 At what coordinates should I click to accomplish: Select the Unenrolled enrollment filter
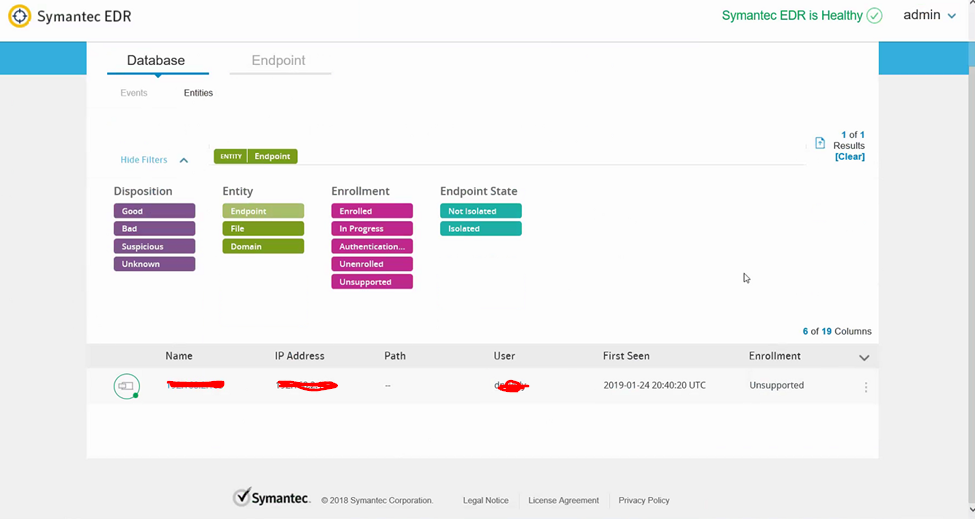(x=372, y=264)
